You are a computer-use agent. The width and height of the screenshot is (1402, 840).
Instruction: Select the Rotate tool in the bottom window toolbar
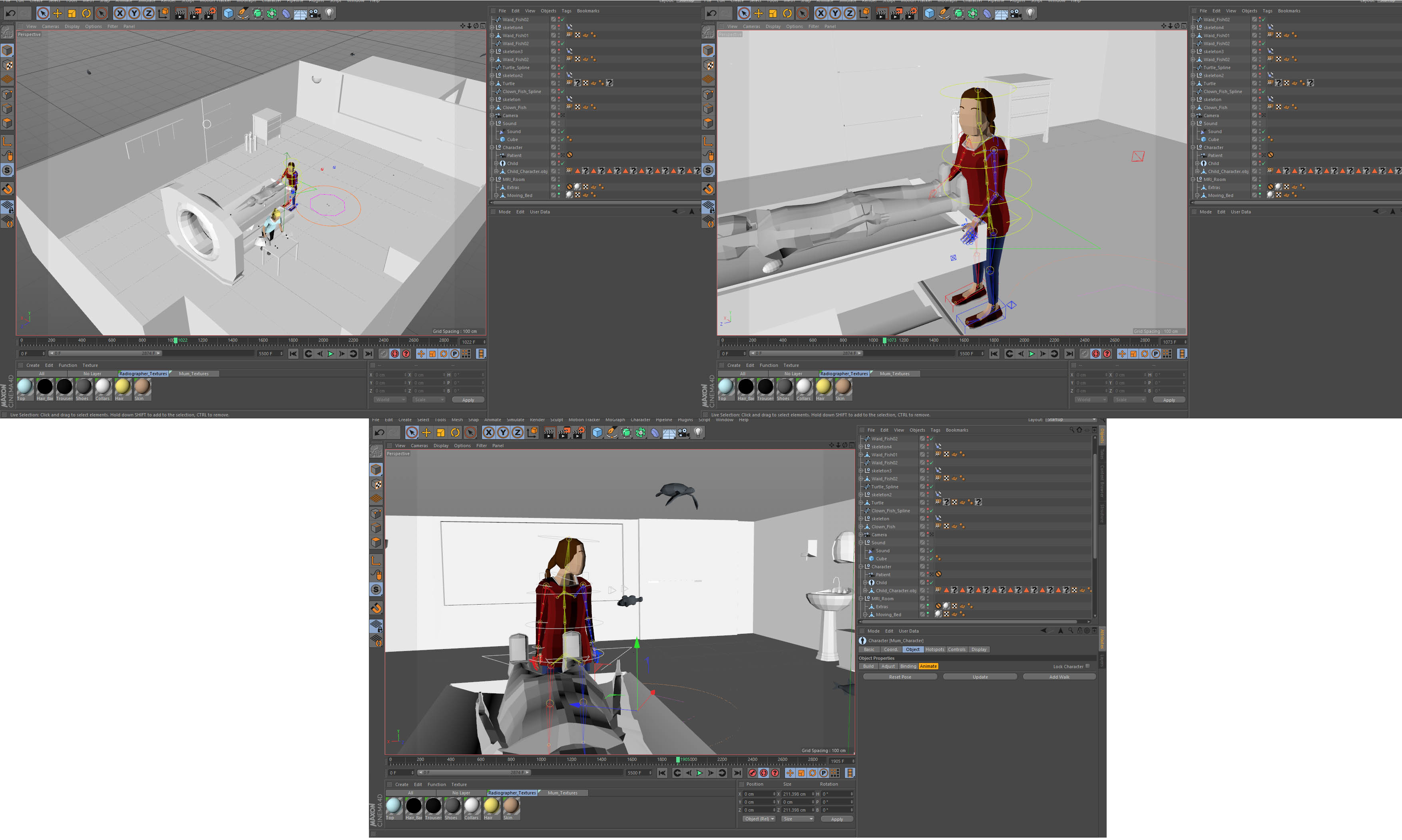coord(455,432)
